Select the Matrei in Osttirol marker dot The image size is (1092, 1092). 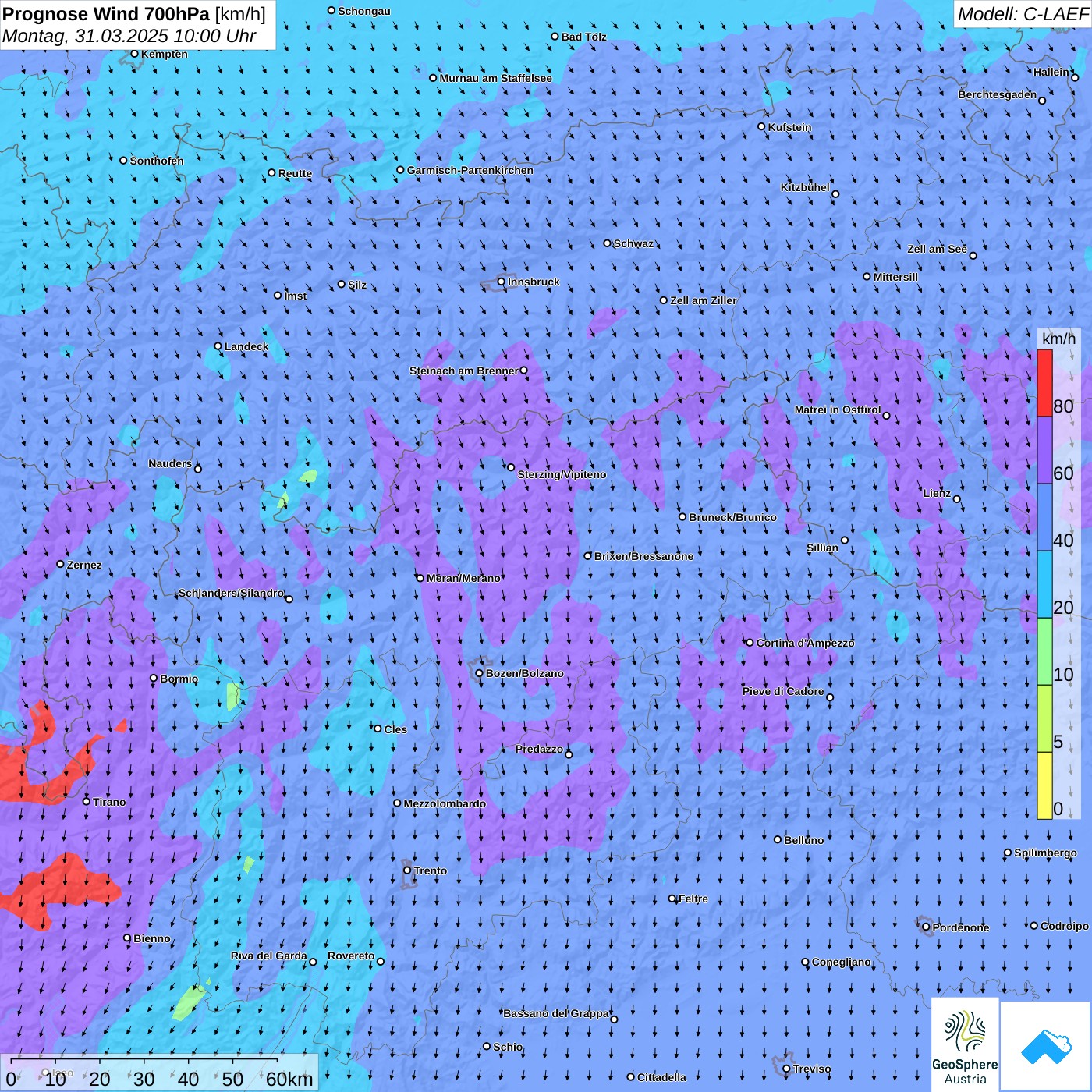click(x=886, y=416)
